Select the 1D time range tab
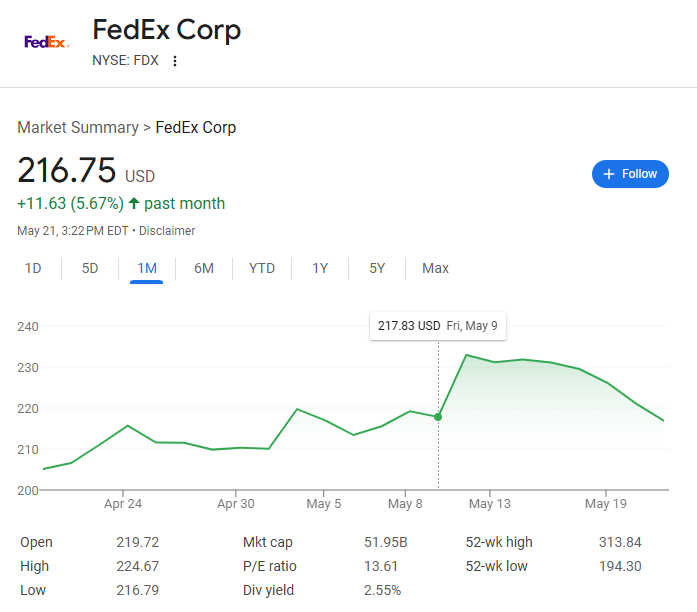 point(33,268)
